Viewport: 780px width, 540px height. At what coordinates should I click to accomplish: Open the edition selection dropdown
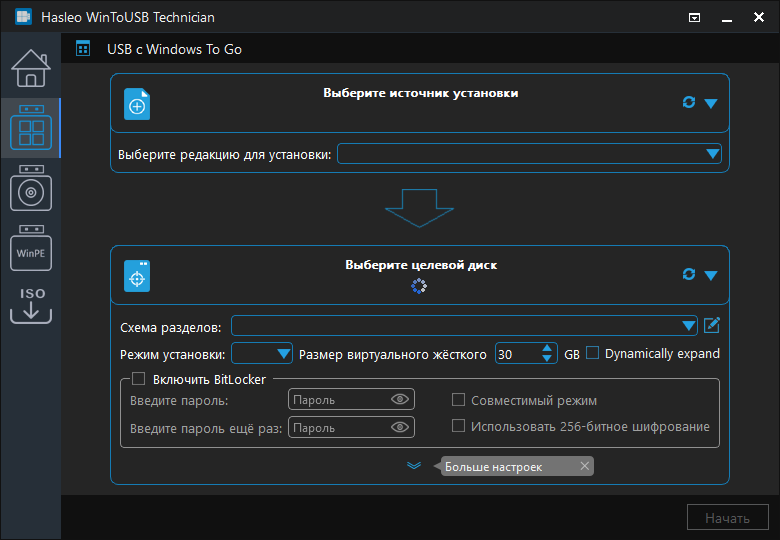point(712,154)
